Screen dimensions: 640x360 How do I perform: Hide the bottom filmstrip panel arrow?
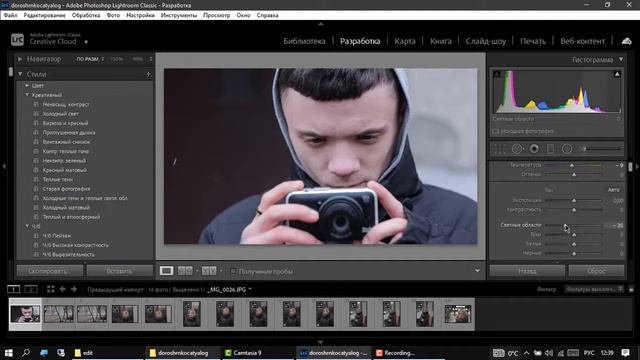coord(320,342)
